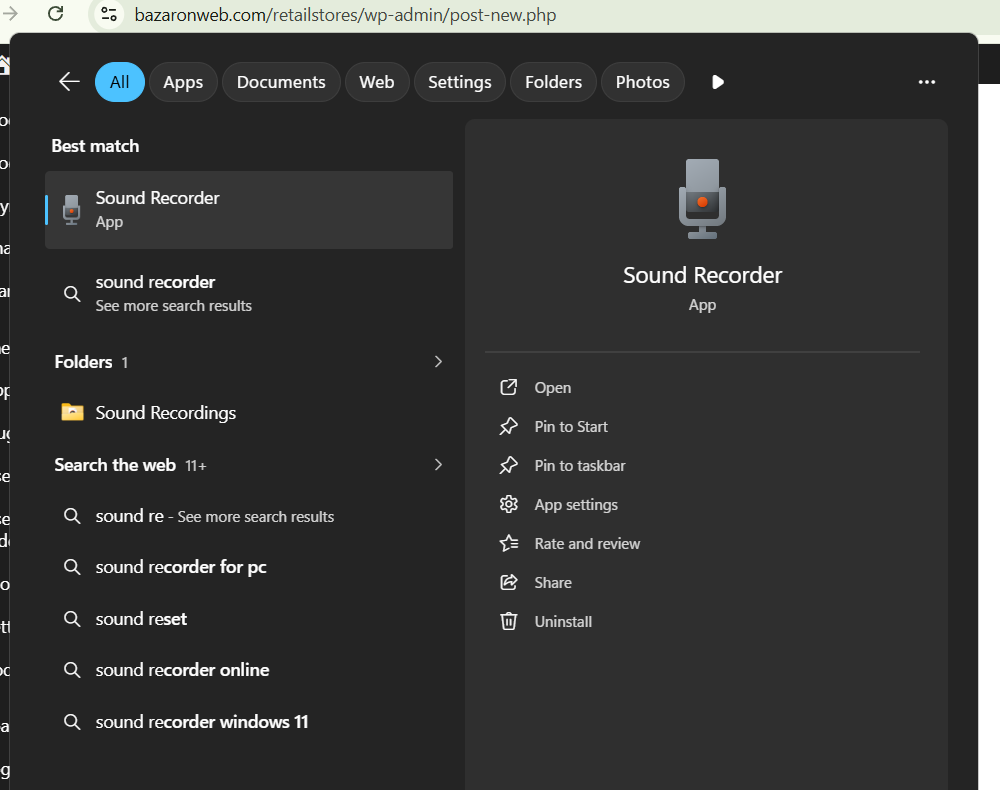The height and width of the screenshot is (790, 1000).
Task: Select 'sound recorder for pc' suggestion
Action: click(249, 567)
